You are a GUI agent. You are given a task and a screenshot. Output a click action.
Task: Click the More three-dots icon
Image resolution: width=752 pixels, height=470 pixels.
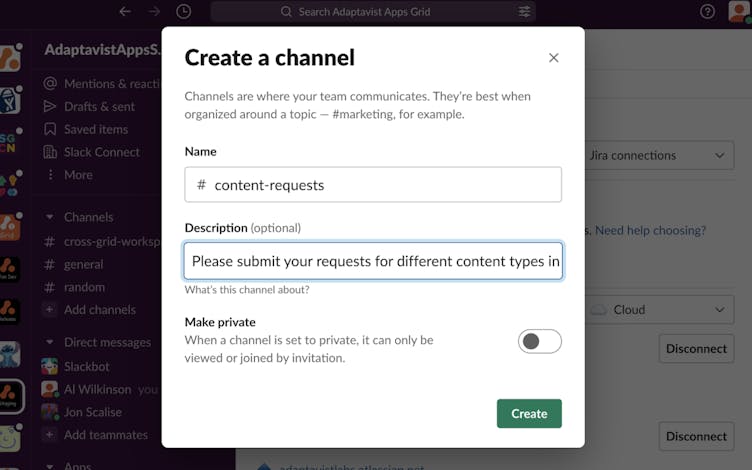point(50,175)
